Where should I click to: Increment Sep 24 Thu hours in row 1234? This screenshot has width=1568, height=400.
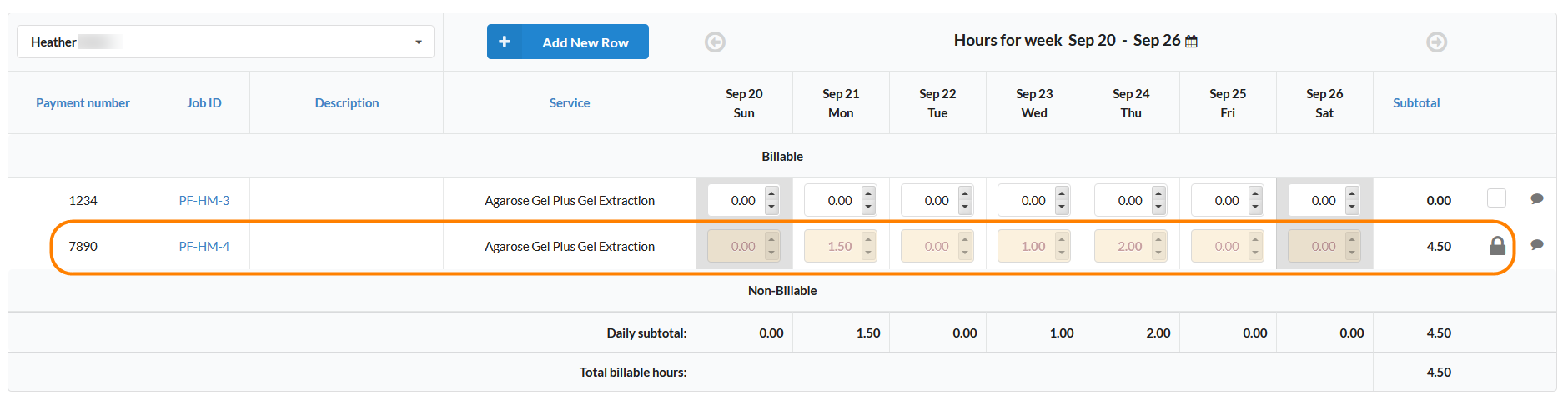click(x=1158, y=194)
